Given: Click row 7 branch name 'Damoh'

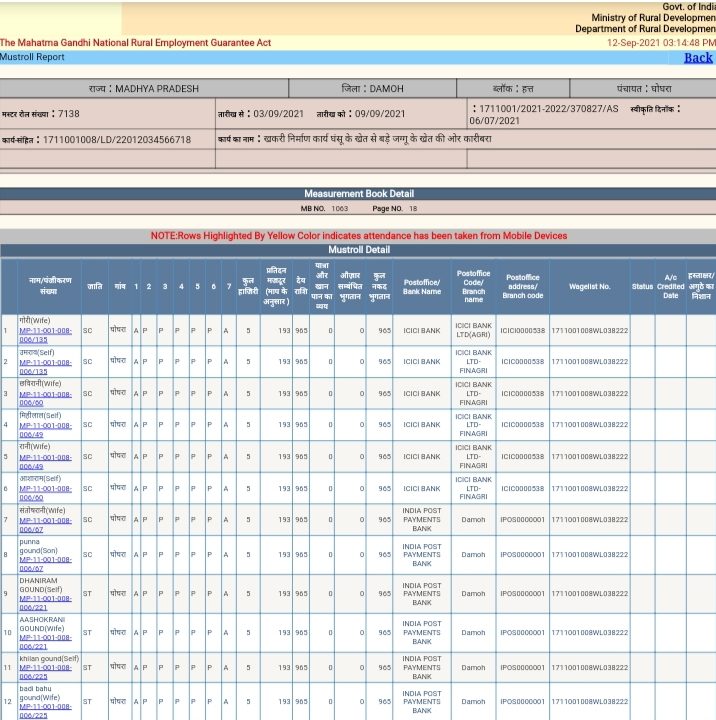Looking at the screenshot, I should click(473, 519).
